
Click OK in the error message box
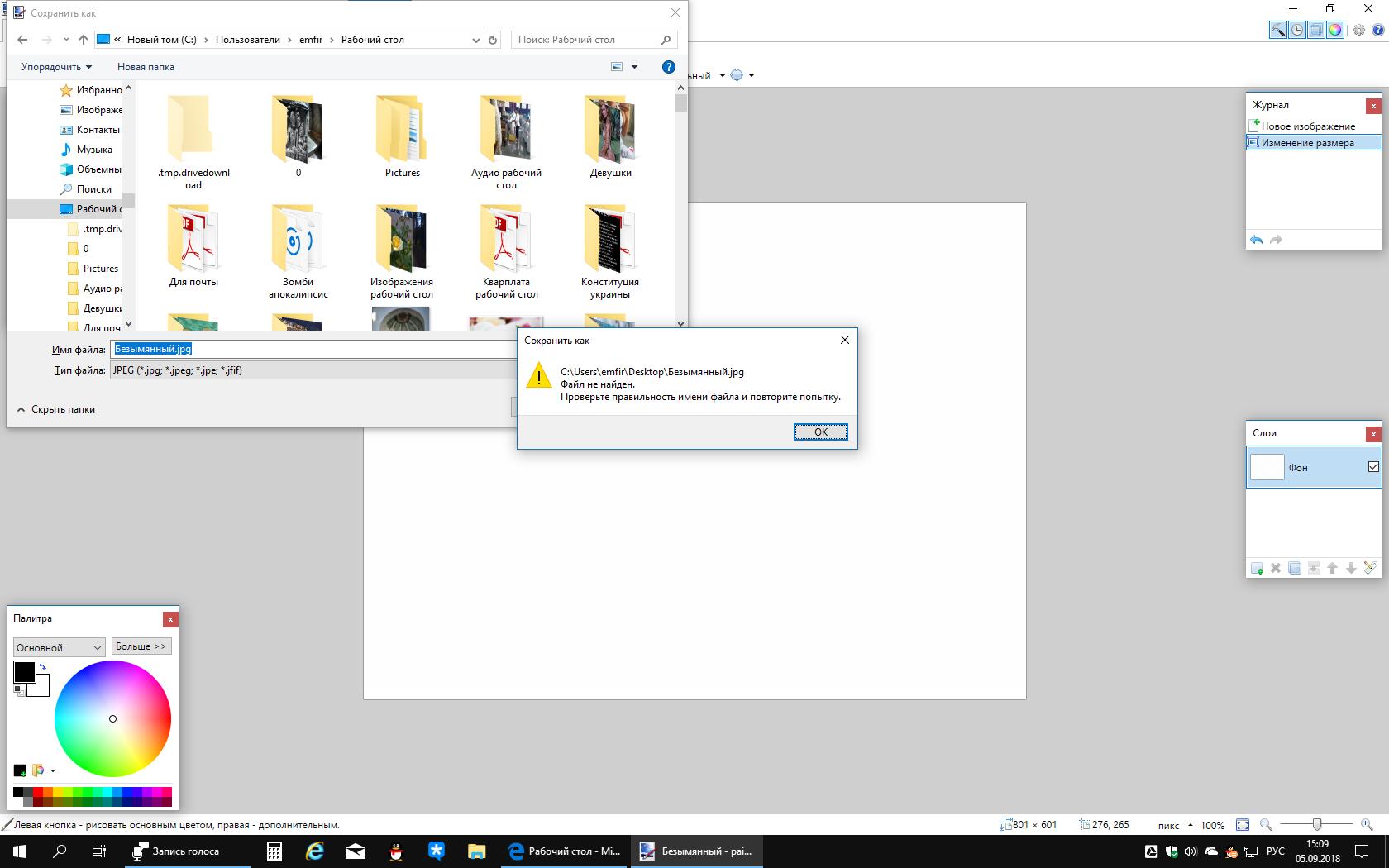(x=821, y=432)
